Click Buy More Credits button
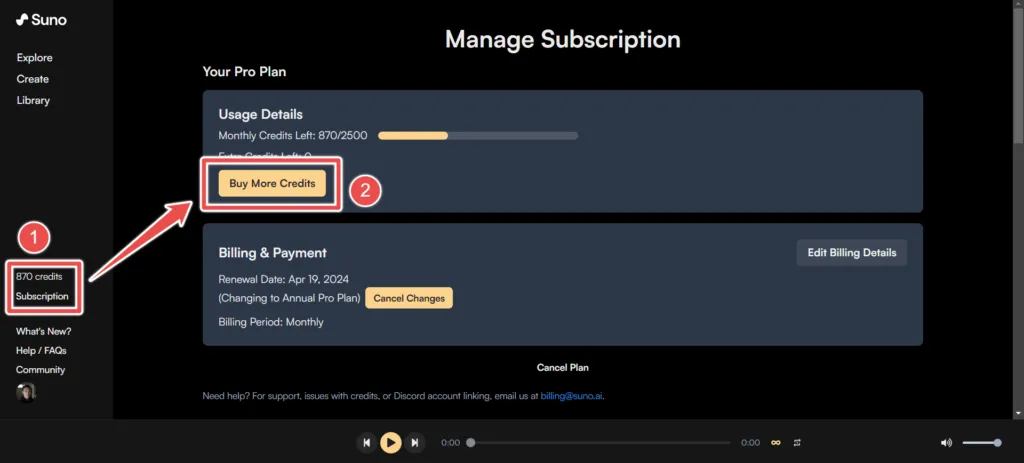1024x463 pixels. click(272, 184)
